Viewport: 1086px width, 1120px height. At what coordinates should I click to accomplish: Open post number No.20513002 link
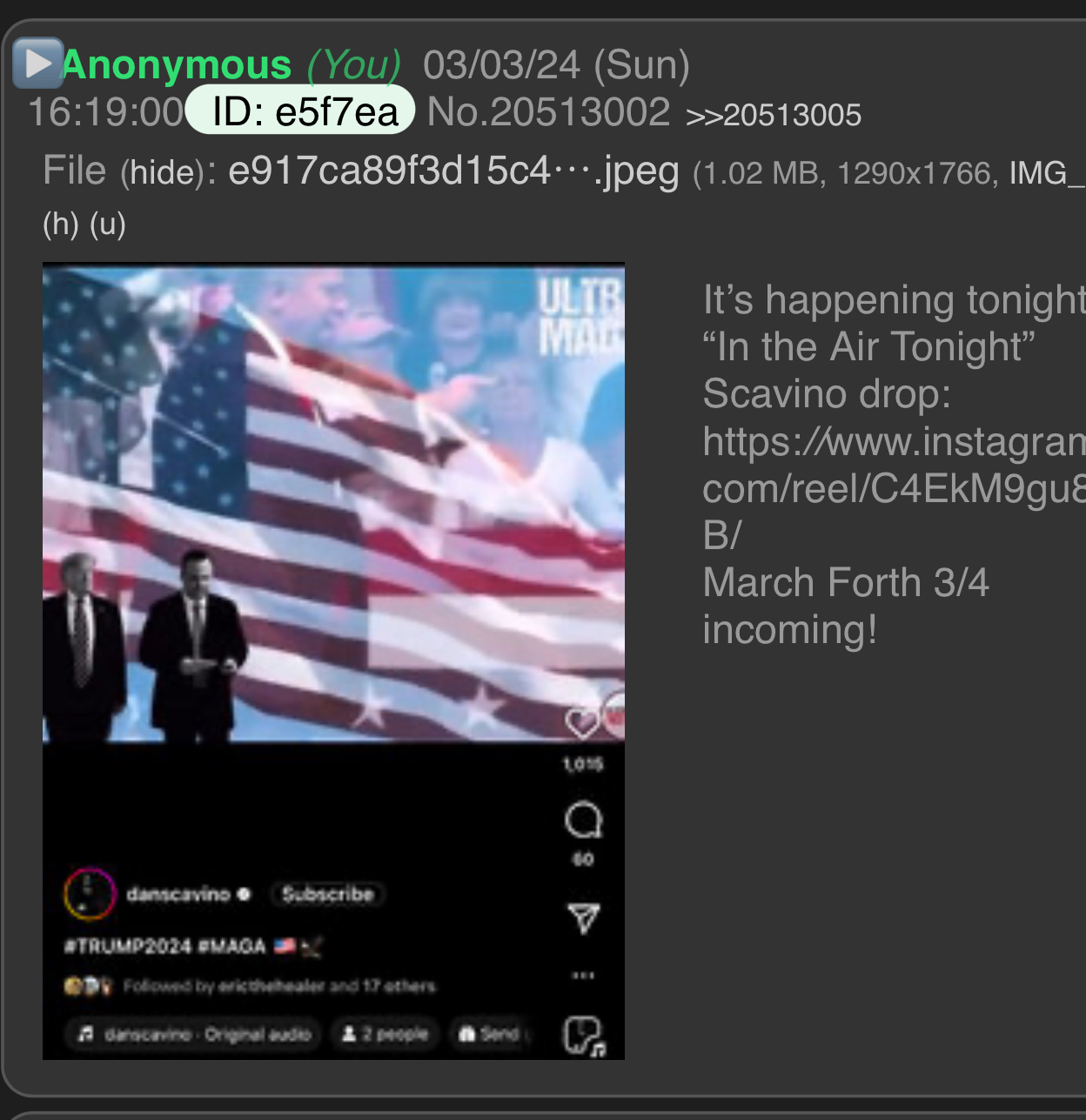pyautogui.click(x=548, y=111)
